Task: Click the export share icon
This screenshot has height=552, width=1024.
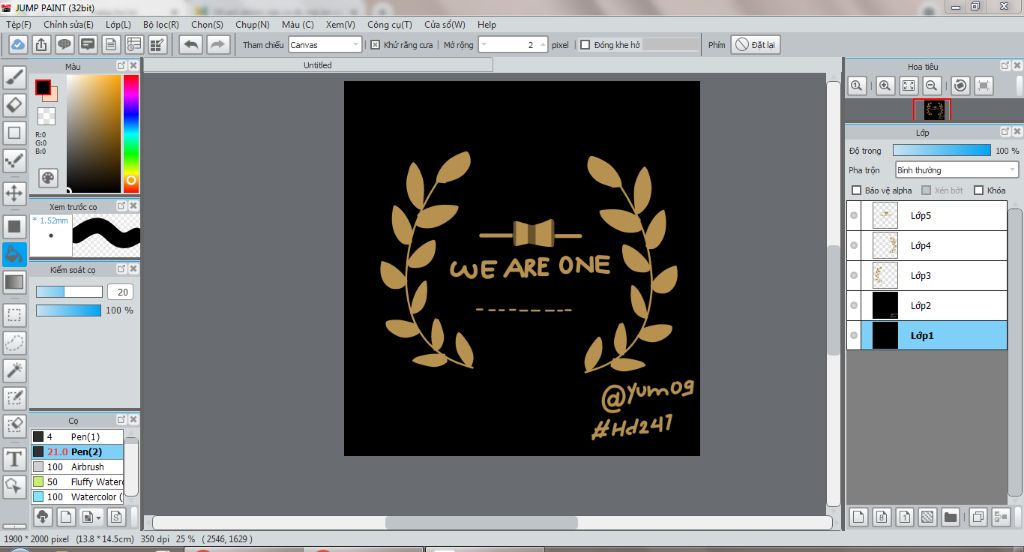Action: pos(41,44)
